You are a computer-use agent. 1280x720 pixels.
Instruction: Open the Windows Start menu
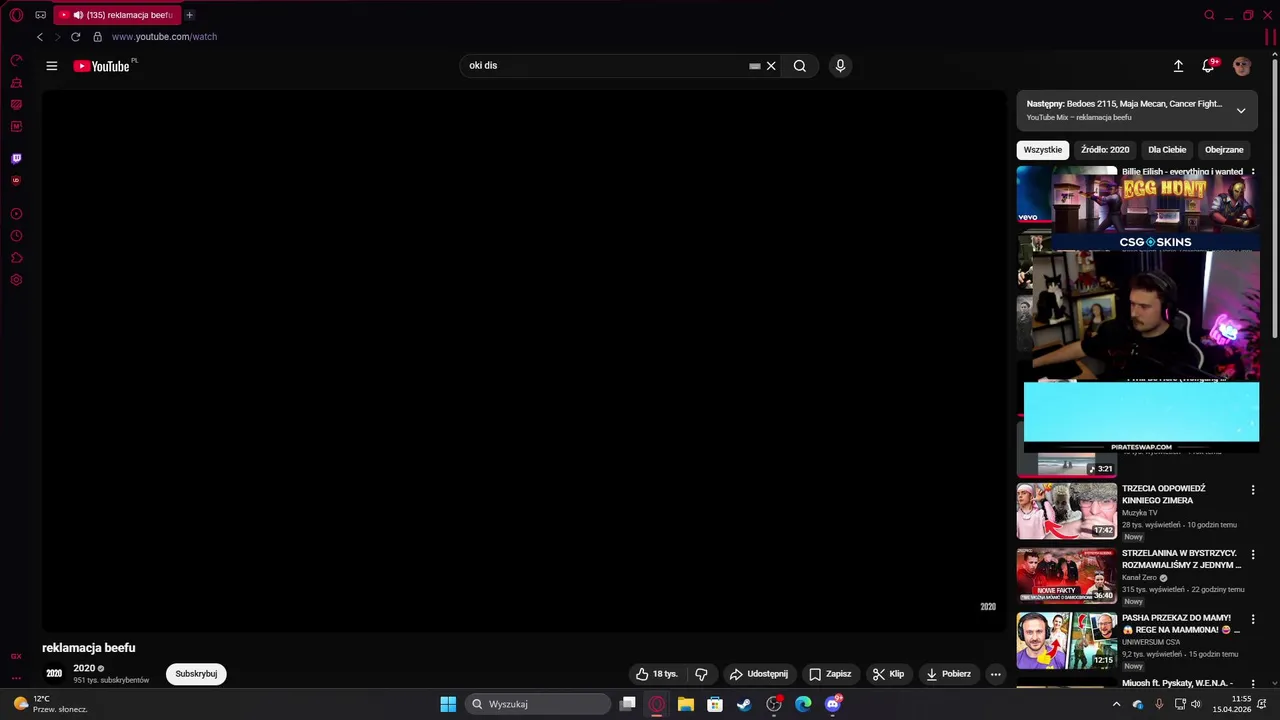click(x=448, y=704)
